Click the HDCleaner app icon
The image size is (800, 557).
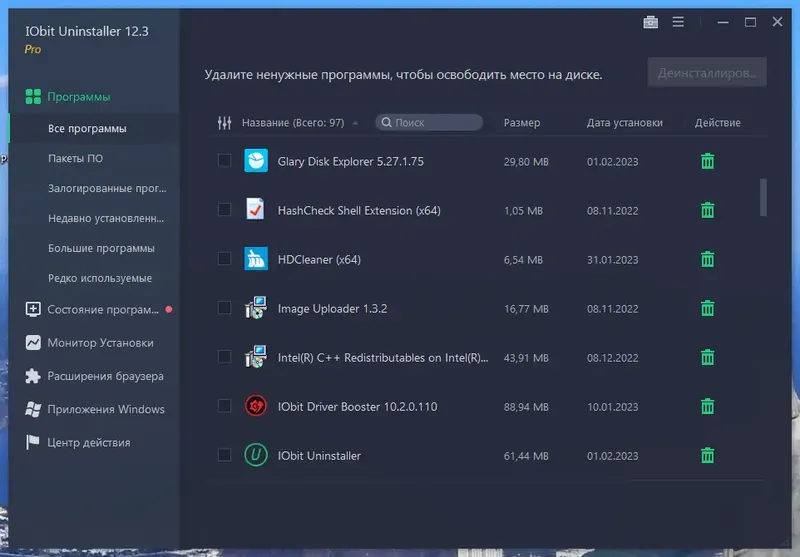[256, 259]
